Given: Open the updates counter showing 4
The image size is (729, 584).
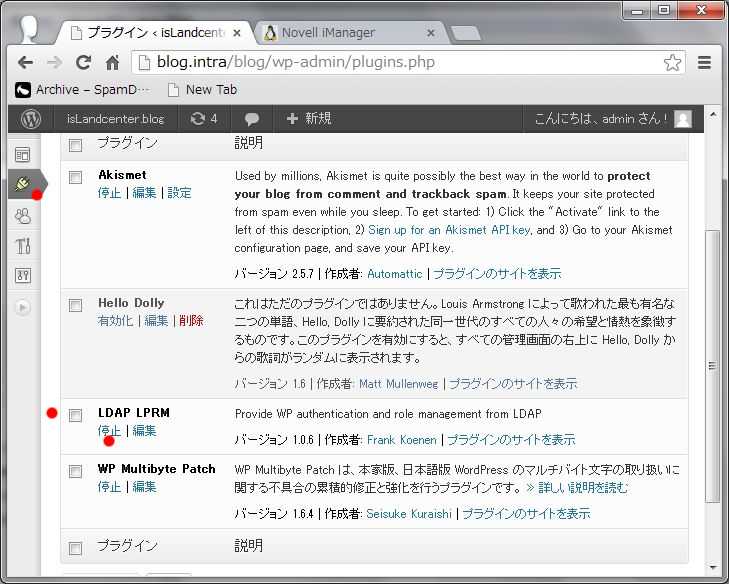Looking at the screenshot, I should coord(204,119).
